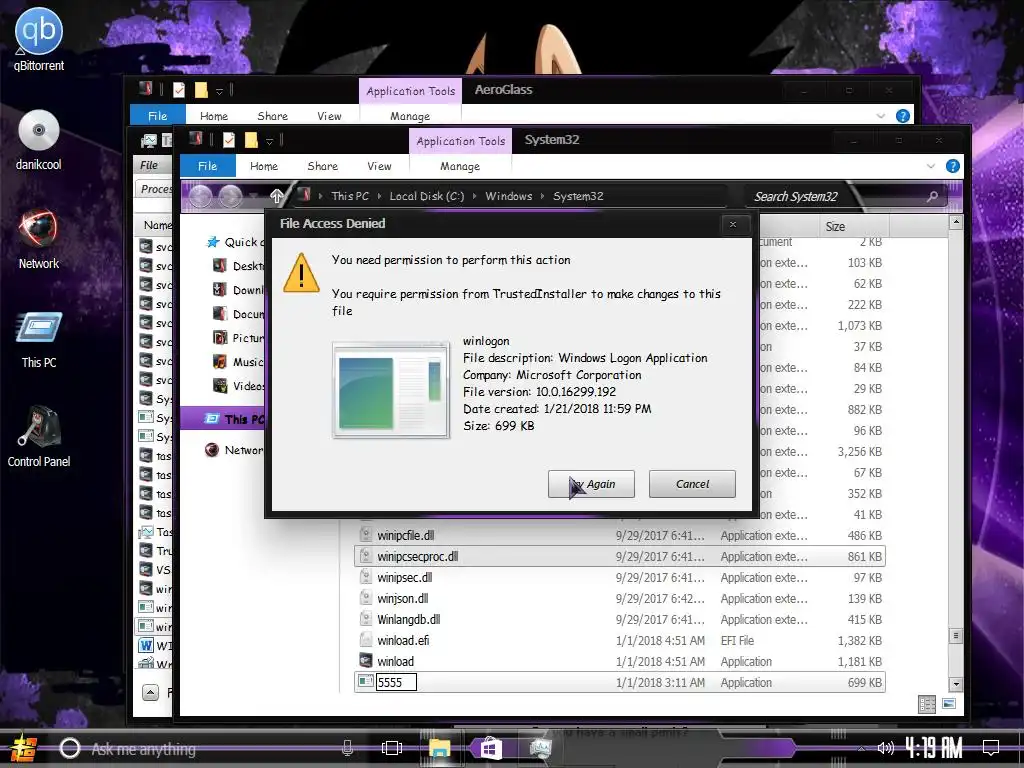1024x768 pixels.
Task: Click Local Disk (C:) in the address bar
Action: pyautogui.click(x=426, y=196)
